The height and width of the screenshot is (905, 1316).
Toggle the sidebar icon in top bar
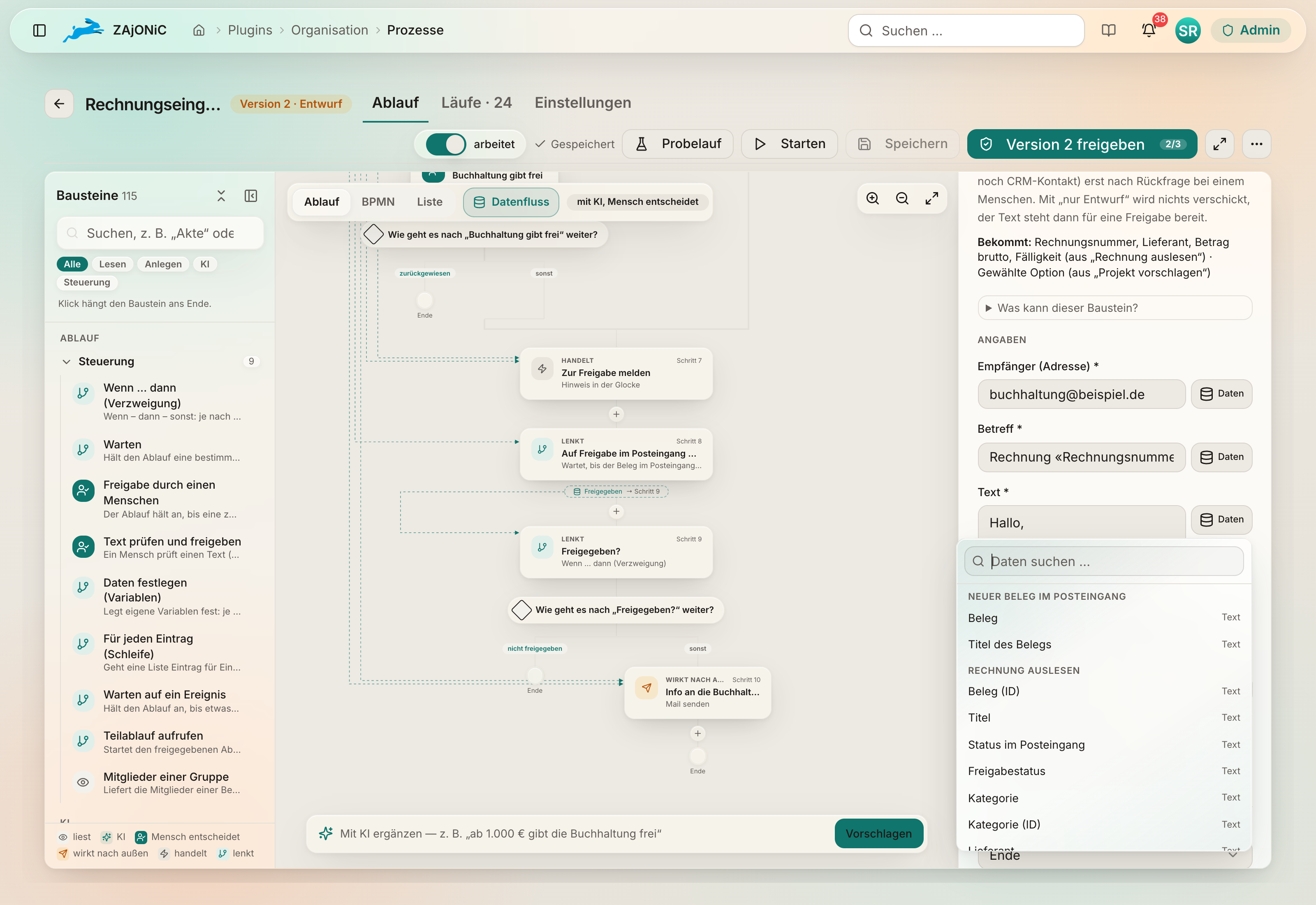pyautogui.click(x=39, y=30)
